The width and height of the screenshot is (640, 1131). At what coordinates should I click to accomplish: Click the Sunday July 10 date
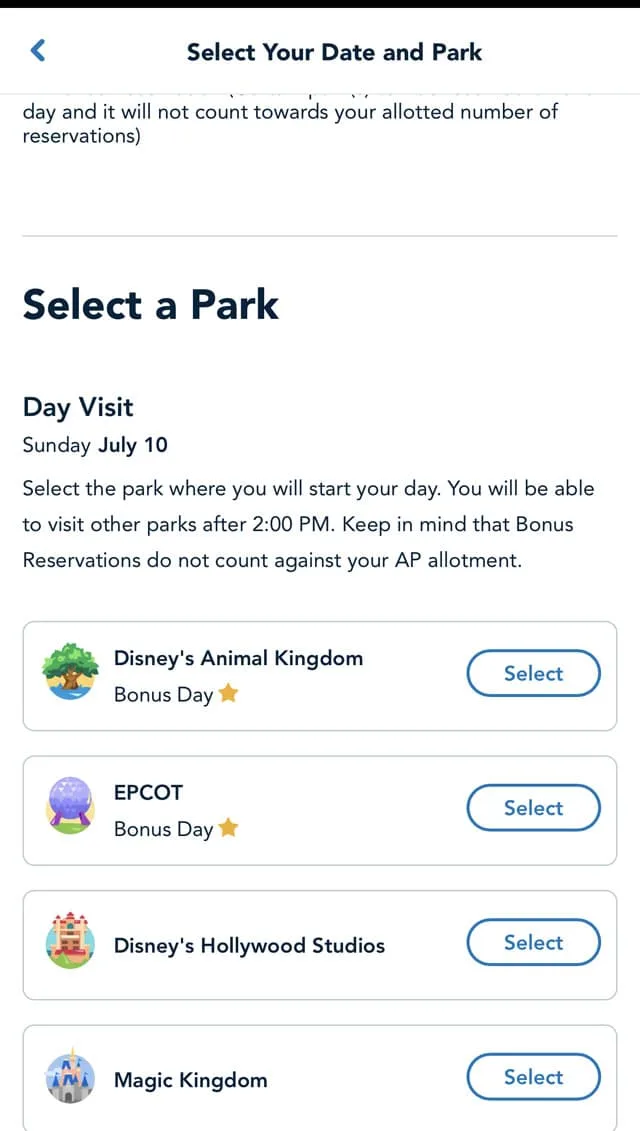tap(95, 445)
